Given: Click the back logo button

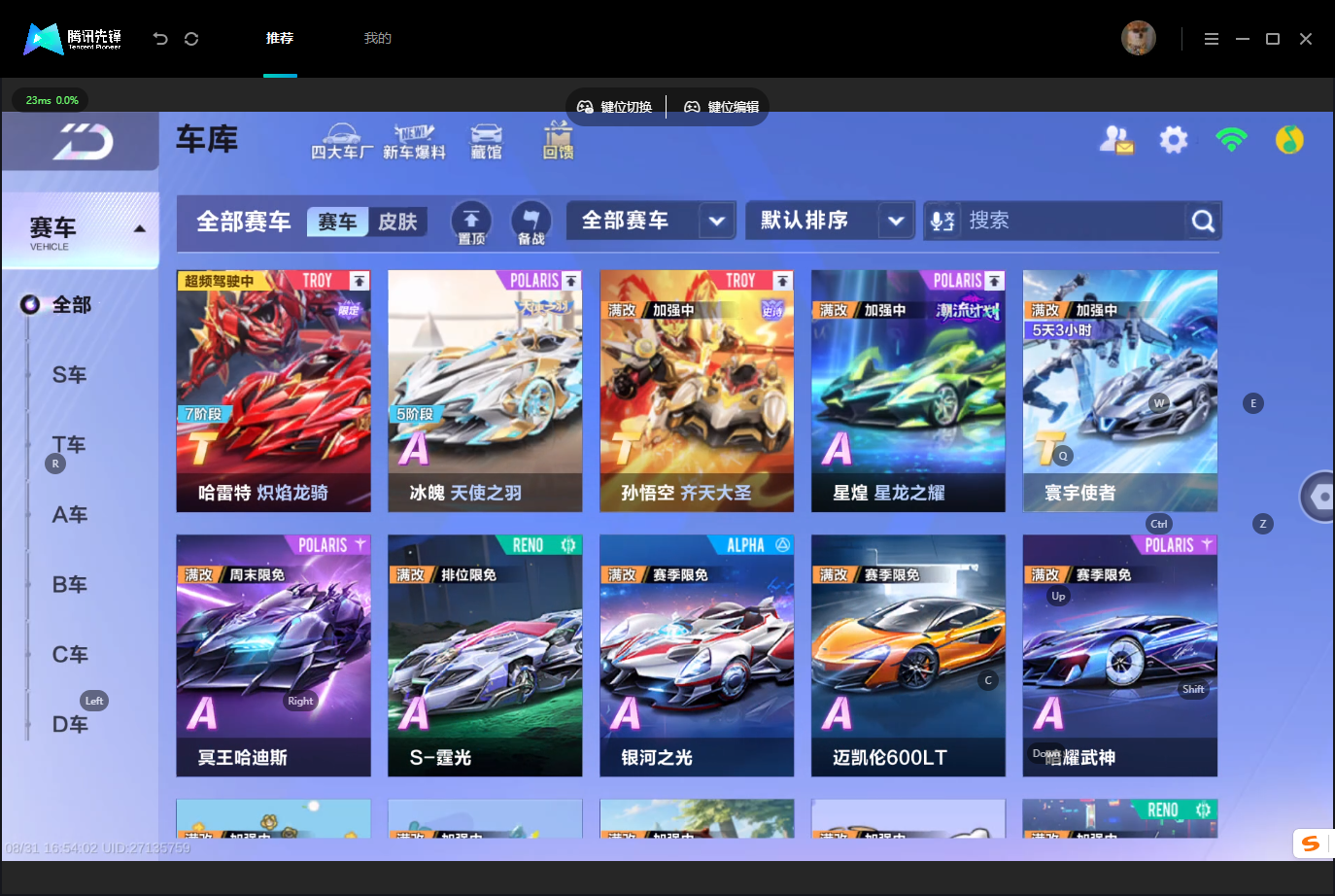Looking at the screenshot, I should click(82, 142).
